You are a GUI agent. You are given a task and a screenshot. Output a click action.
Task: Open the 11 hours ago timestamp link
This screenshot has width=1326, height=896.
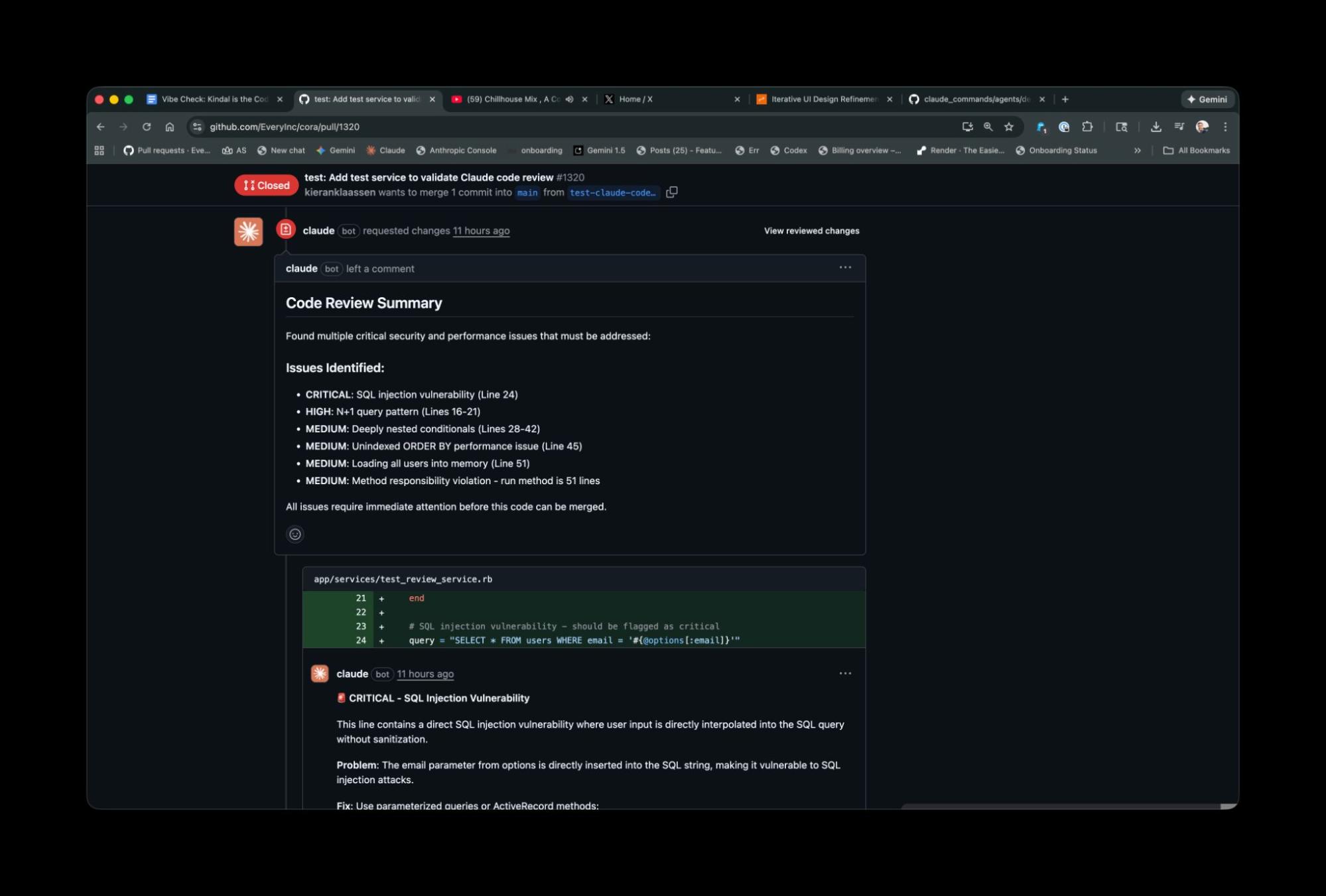point(481,230)
